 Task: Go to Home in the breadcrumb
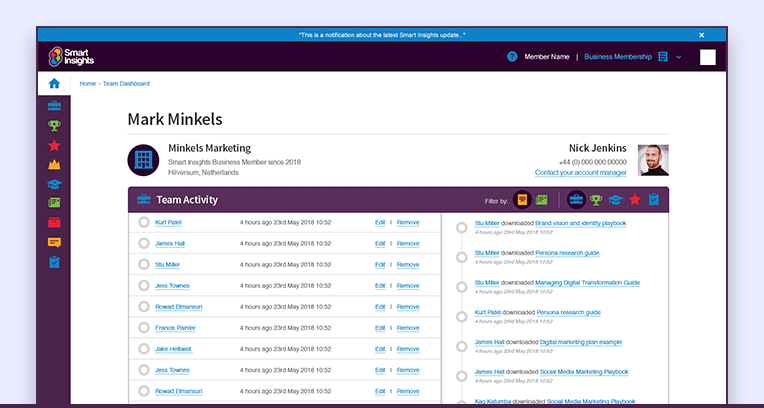tap(88, 84)
